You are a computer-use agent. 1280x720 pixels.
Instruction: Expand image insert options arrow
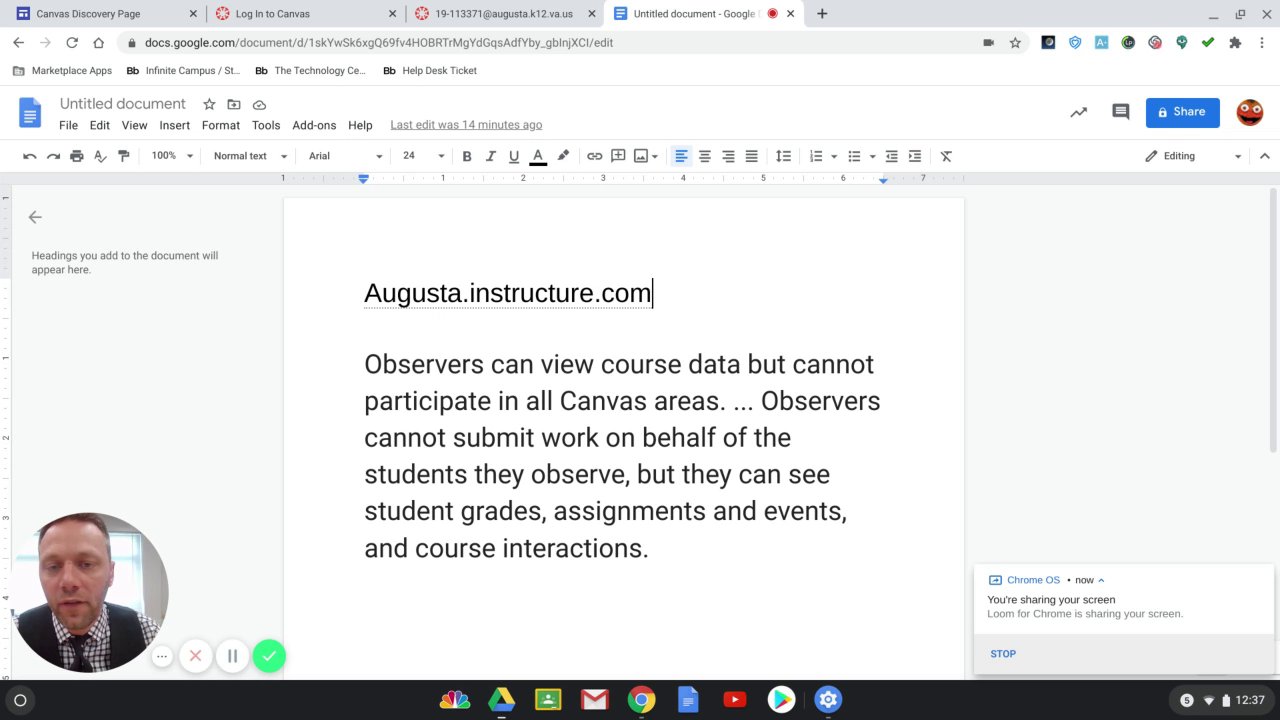pos(655,156)
